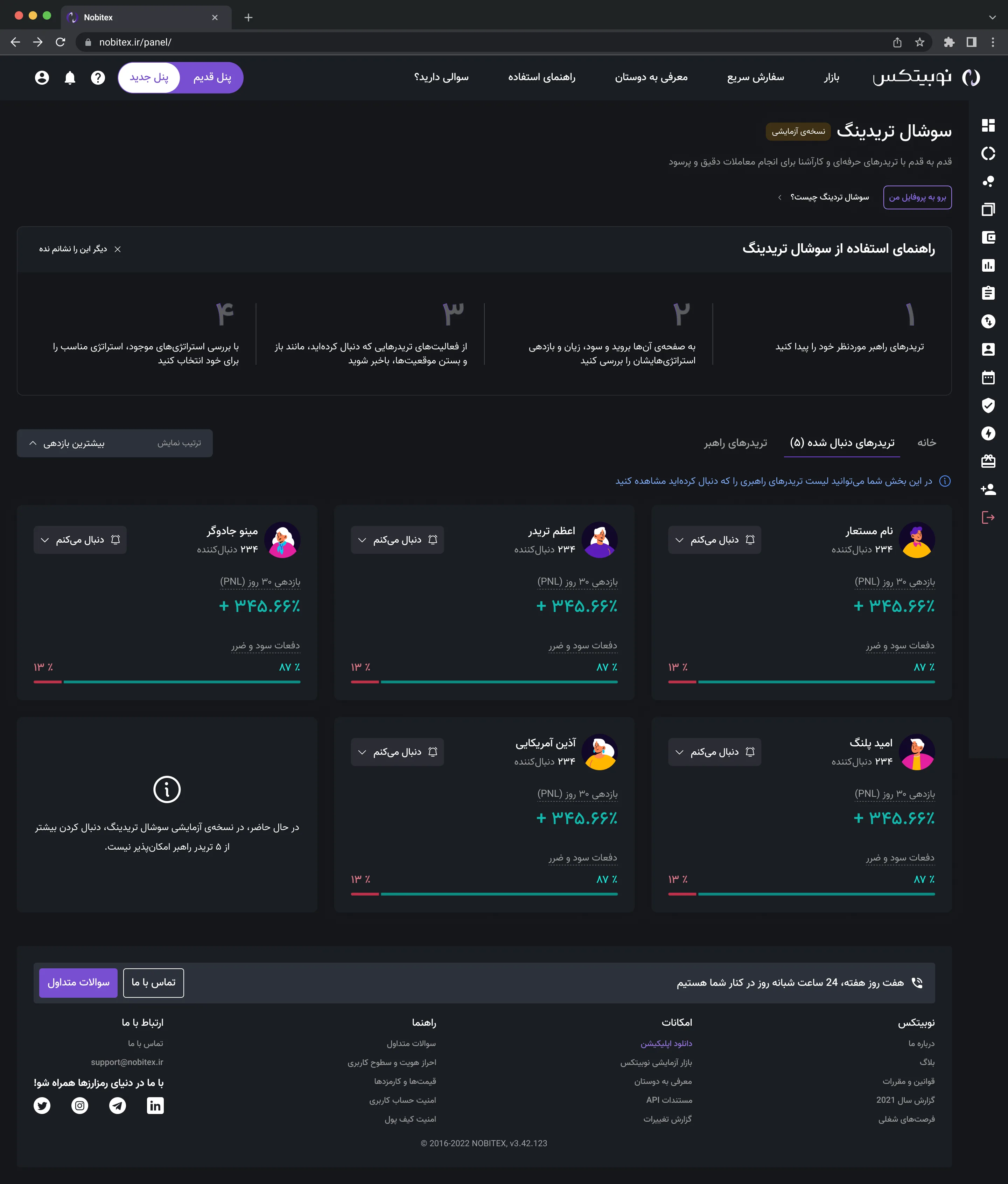This screenshot has height=1184, width=1008.
Task: Open the user account icon in header
Action: click(42, 78)
